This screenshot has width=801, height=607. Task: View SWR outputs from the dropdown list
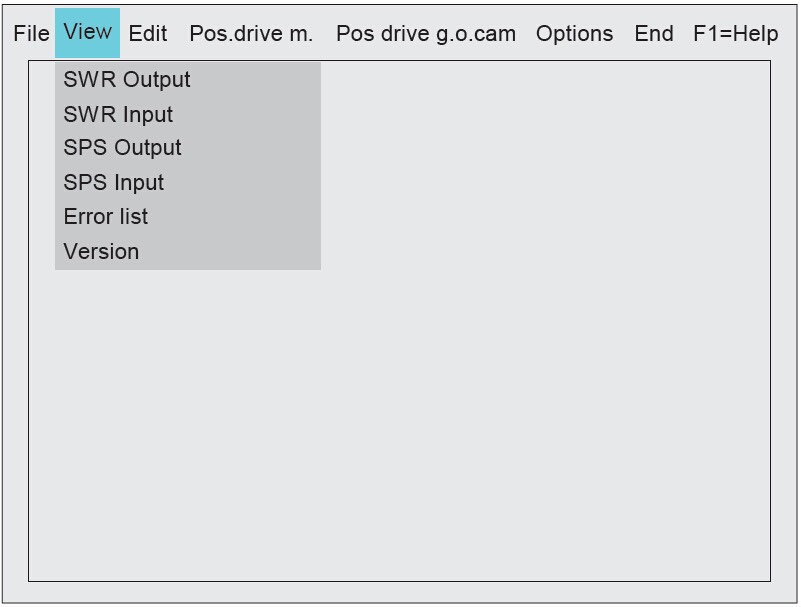187,80
